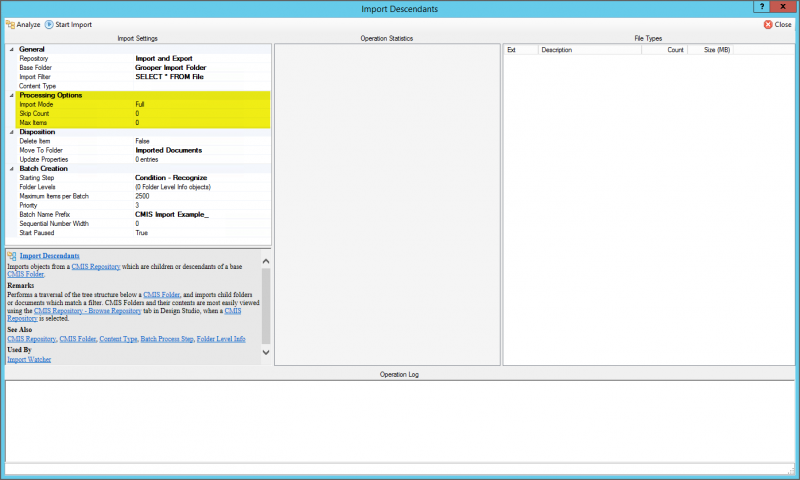This screenshot has height=480, width=800.
Task: Collapse the Processing Options section
Action: pyautogui.click(x=12, y=95)
